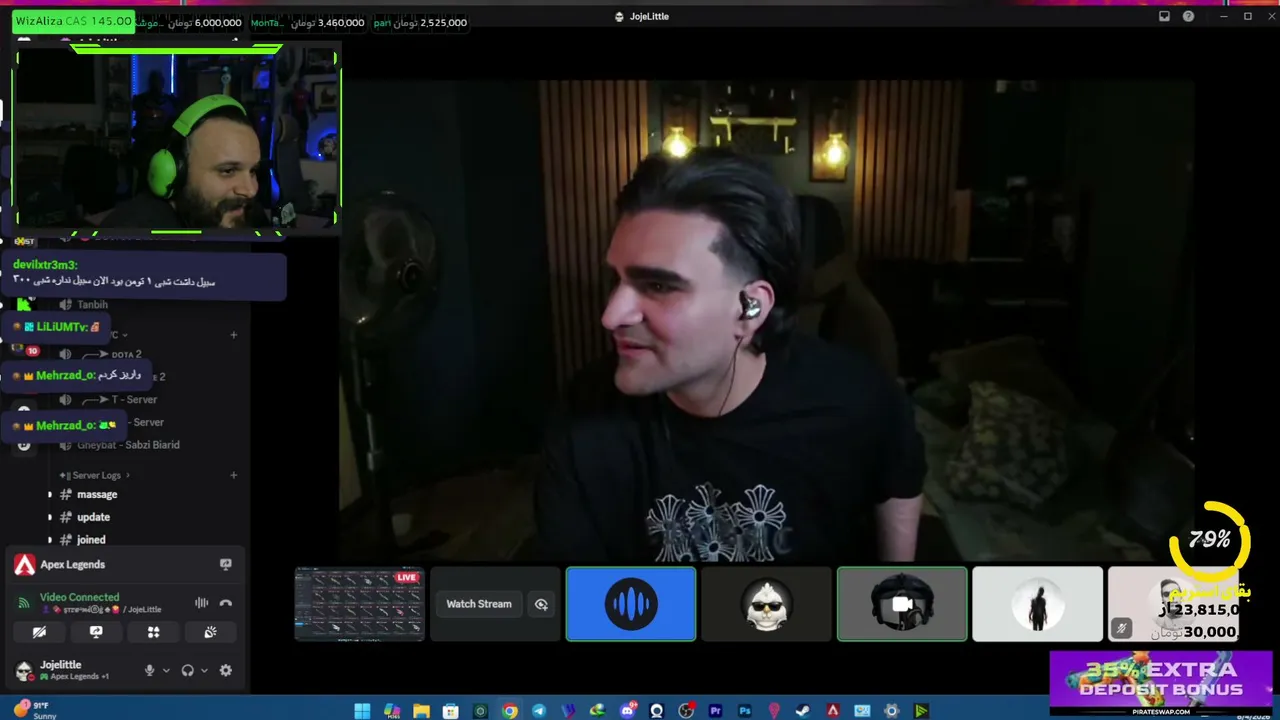Disconnect from the voice call
Viewport: 1280px width, 720px height.
click(x=226, y=603)
